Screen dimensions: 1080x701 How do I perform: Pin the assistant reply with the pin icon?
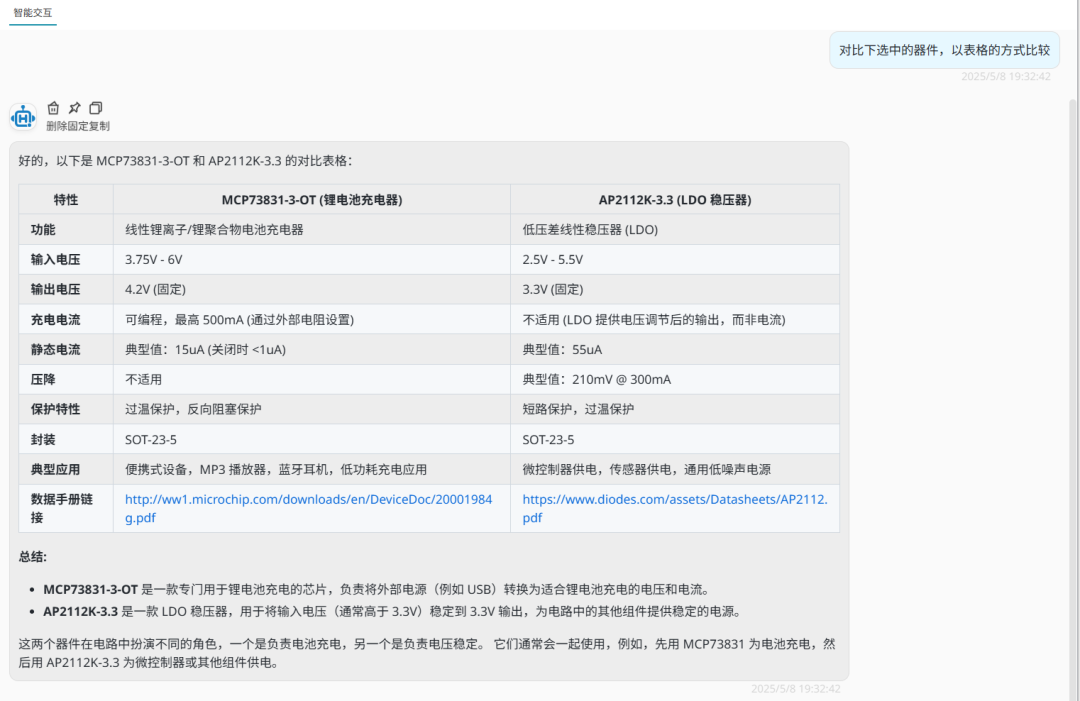click(74, 108)
